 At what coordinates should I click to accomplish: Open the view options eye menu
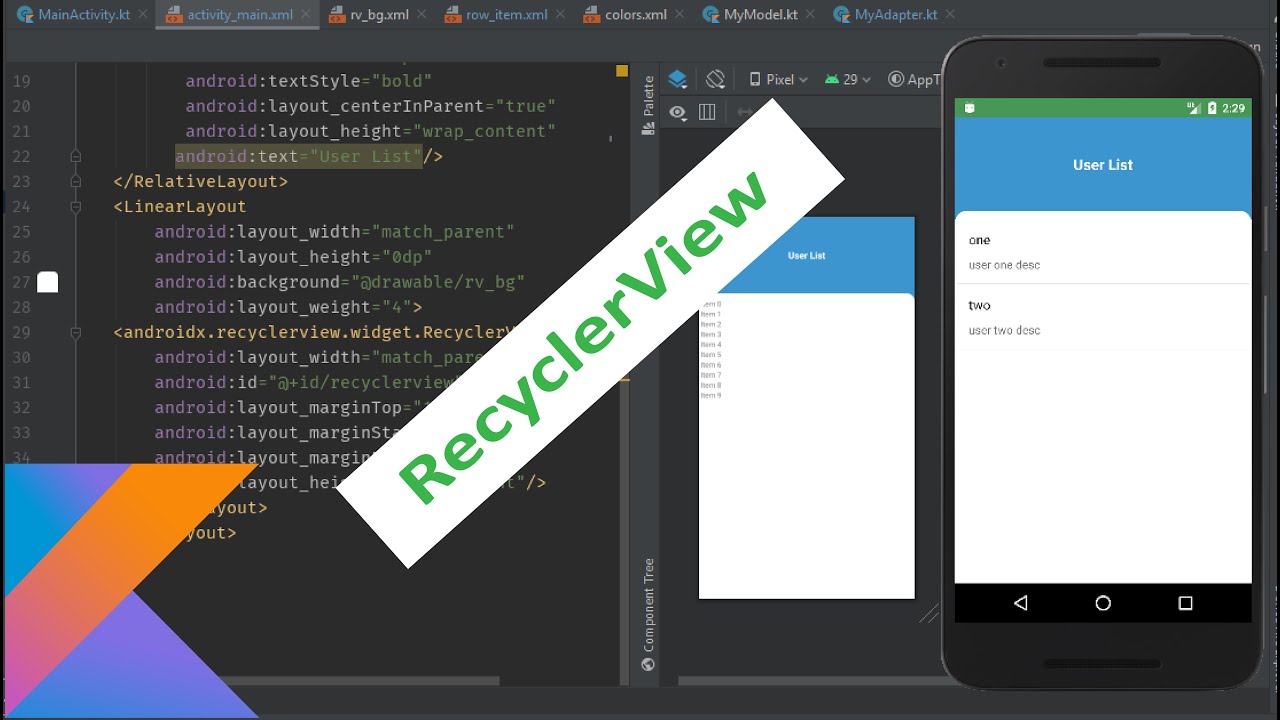(678, 112)
